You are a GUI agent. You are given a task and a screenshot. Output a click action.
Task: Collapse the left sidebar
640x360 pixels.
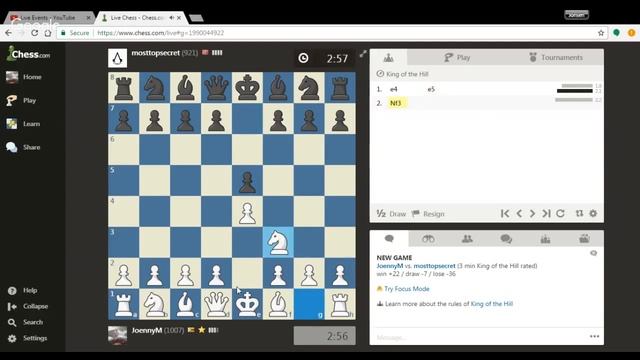[x=28, y=306]
